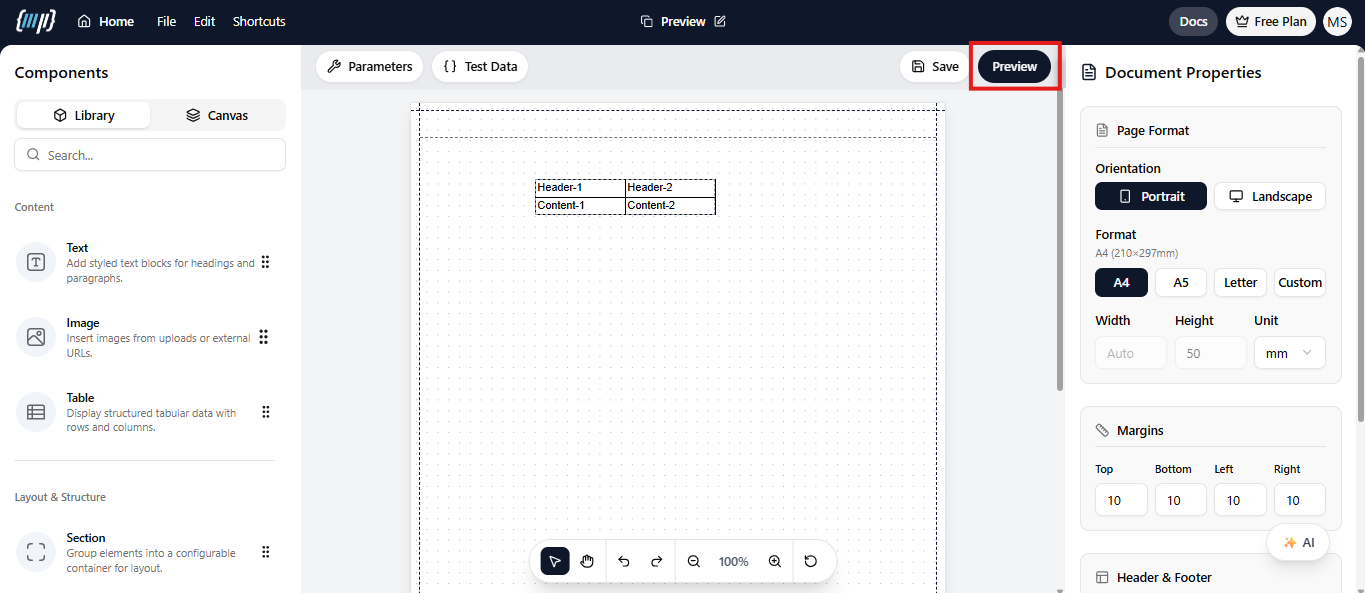Focus the component search field

point(150,155)
